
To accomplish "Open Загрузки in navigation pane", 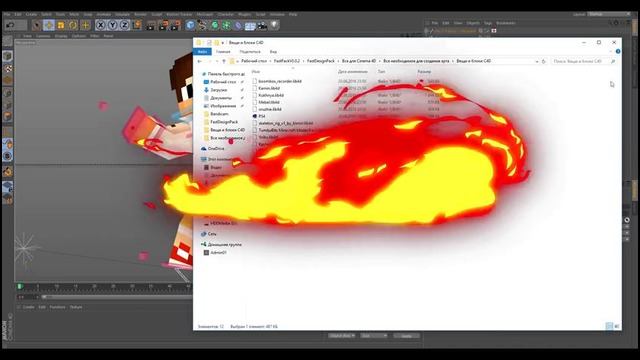I will pos(218,90).
